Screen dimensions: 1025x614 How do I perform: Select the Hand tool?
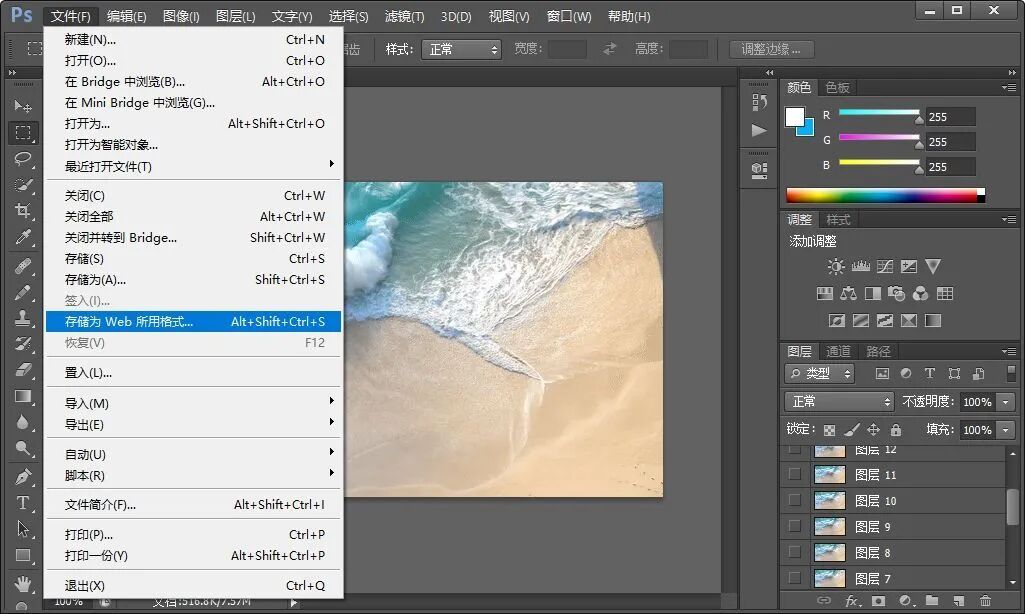click(x=23, y=582)
